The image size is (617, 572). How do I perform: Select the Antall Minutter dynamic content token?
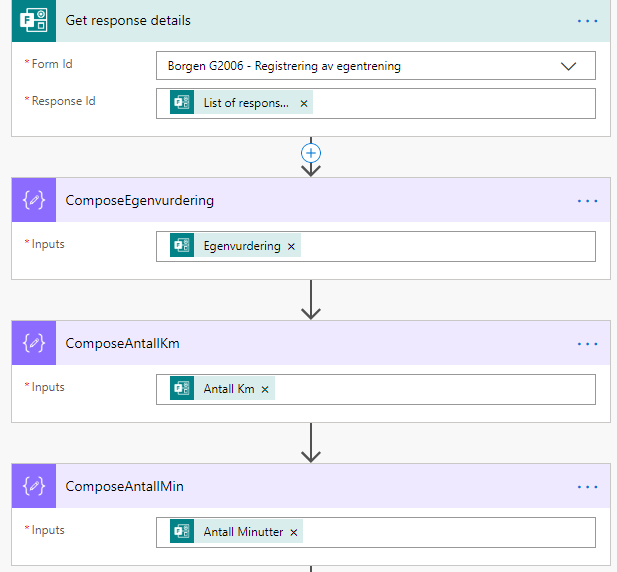click(x=243, y=532)
